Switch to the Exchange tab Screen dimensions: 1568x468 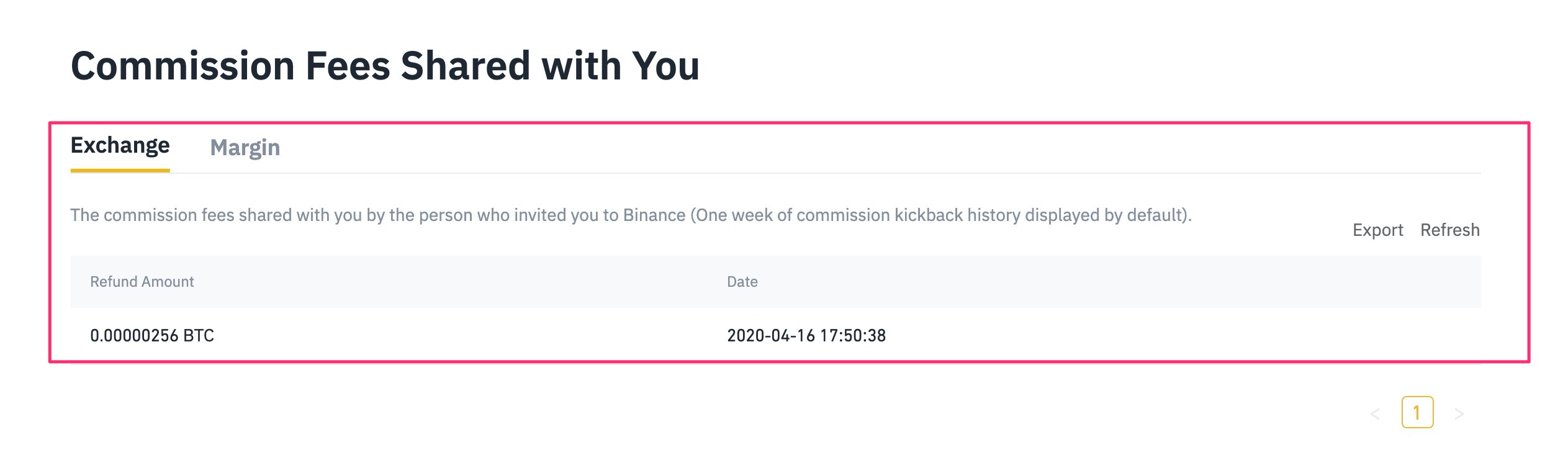click(120, 145)
